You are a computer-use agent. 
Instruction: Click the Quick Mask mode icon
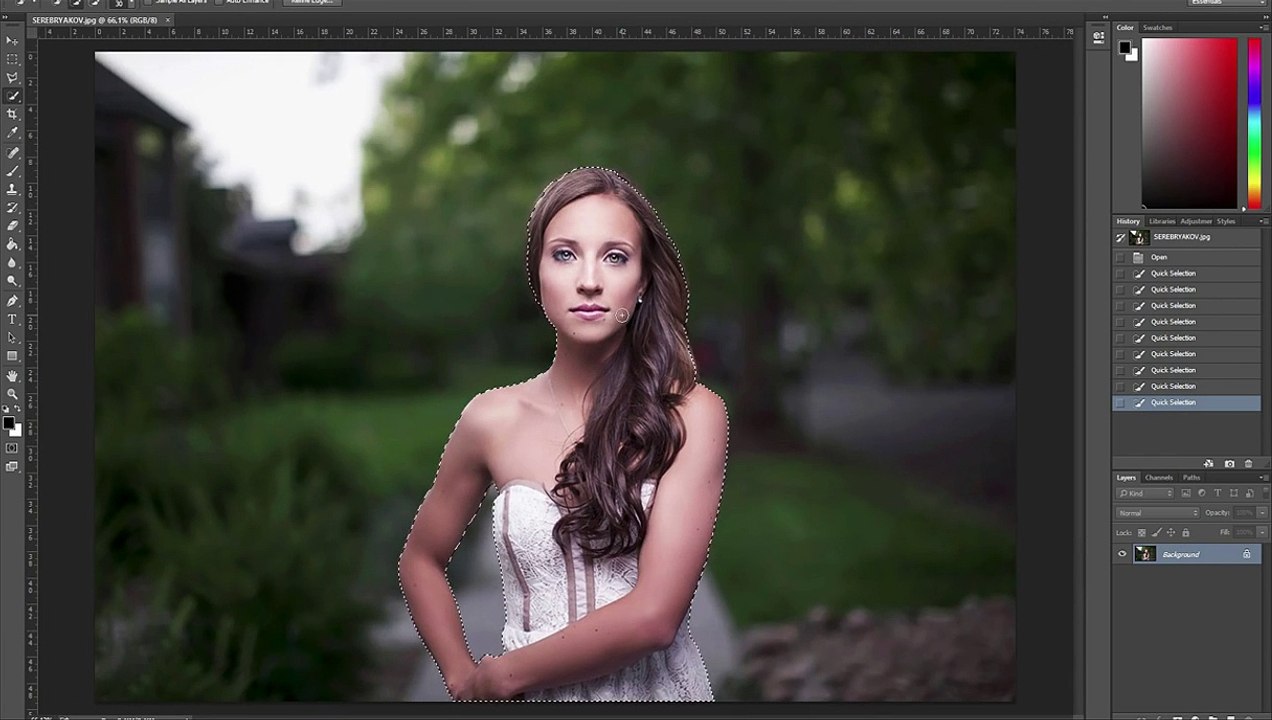[x=12, y=448]
